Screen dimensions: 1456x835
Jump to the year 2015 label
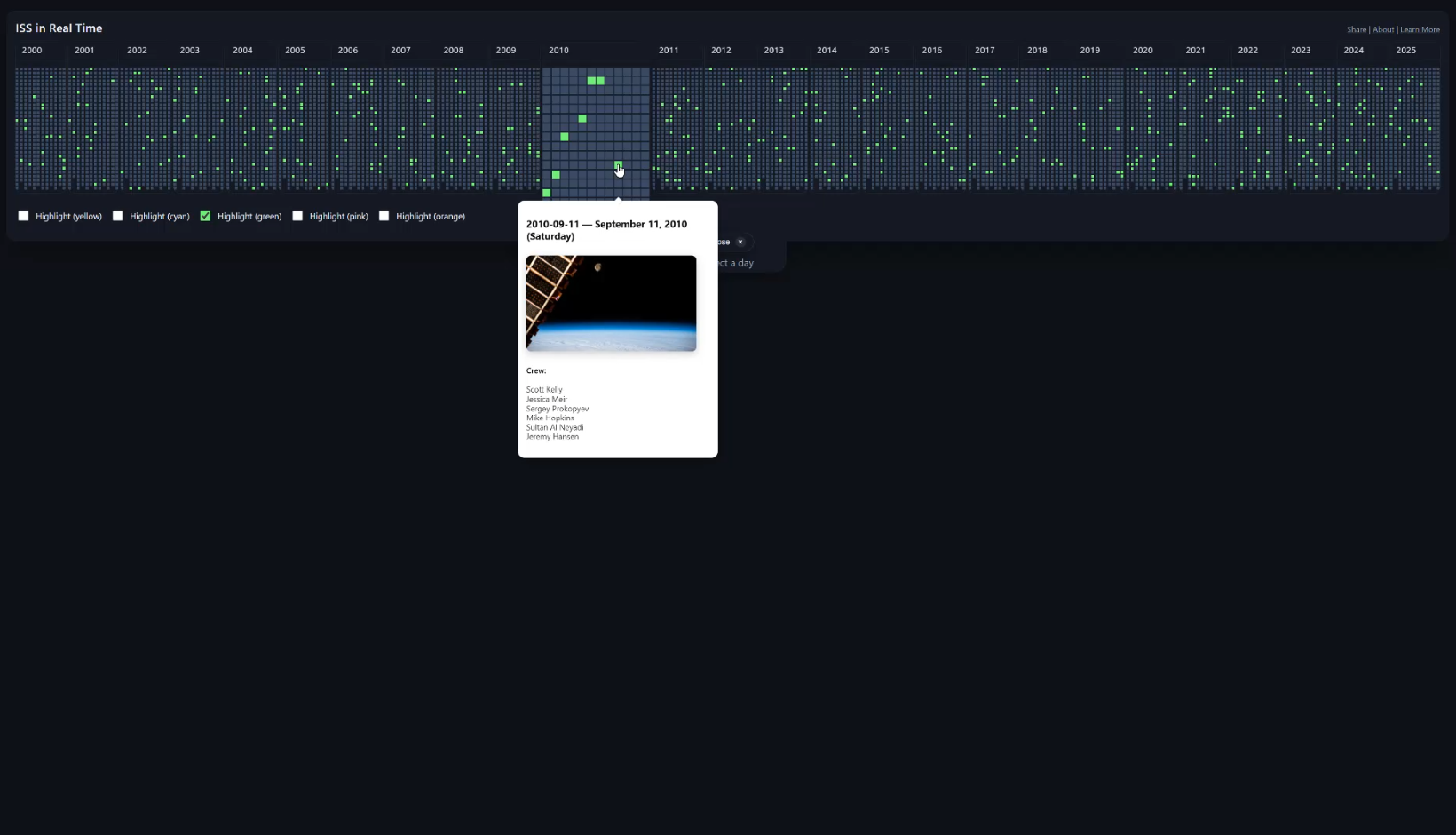coord(879,51)
